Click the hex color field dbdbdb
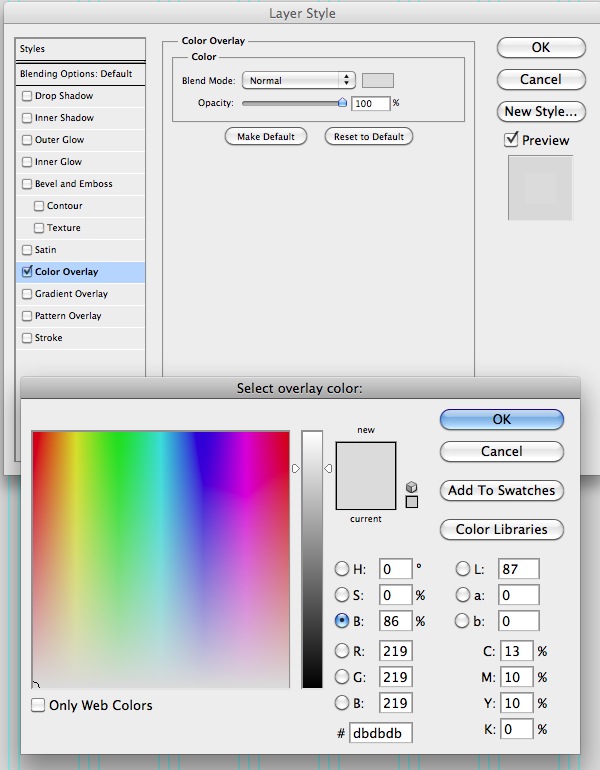The height and width of the screenshot is (770, 600). (x=381, y=733)
